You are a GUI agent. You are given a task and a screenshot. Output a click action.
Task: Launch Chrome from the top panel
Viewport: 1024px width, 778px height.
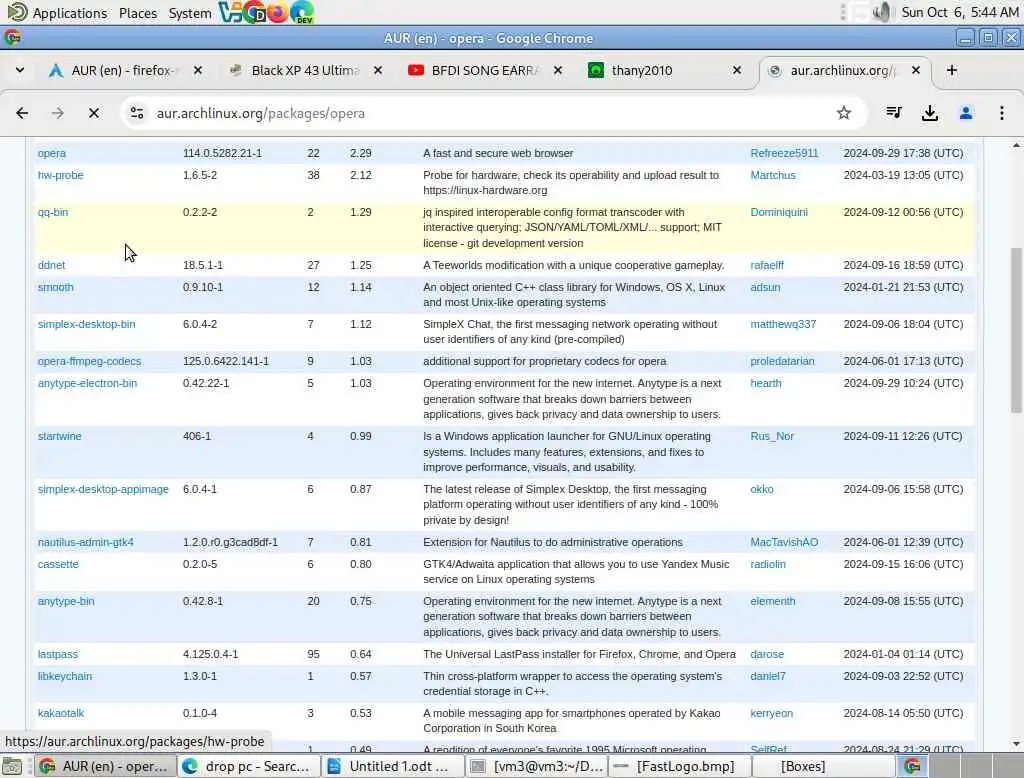point(254,12)
